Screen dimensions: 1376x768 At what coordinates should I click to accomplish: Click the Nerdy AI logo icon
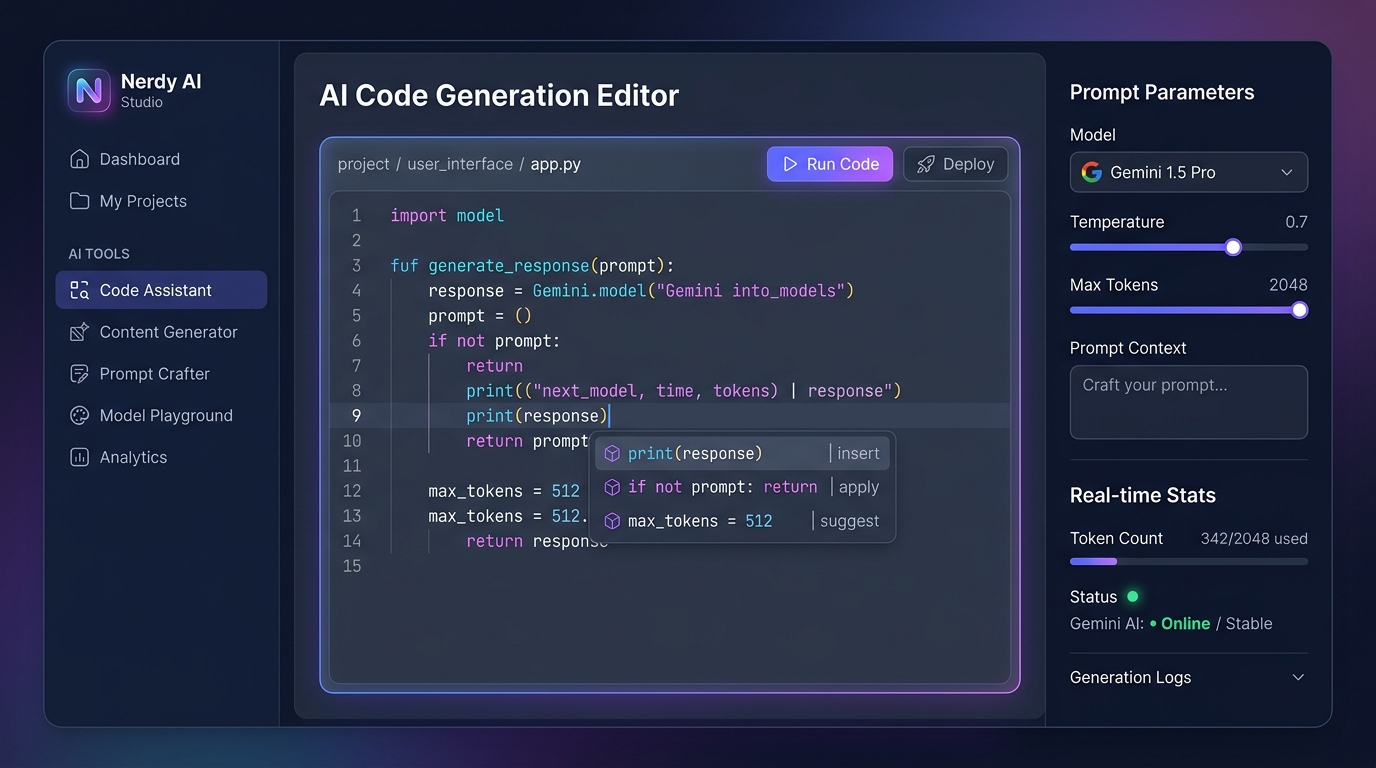89,91
